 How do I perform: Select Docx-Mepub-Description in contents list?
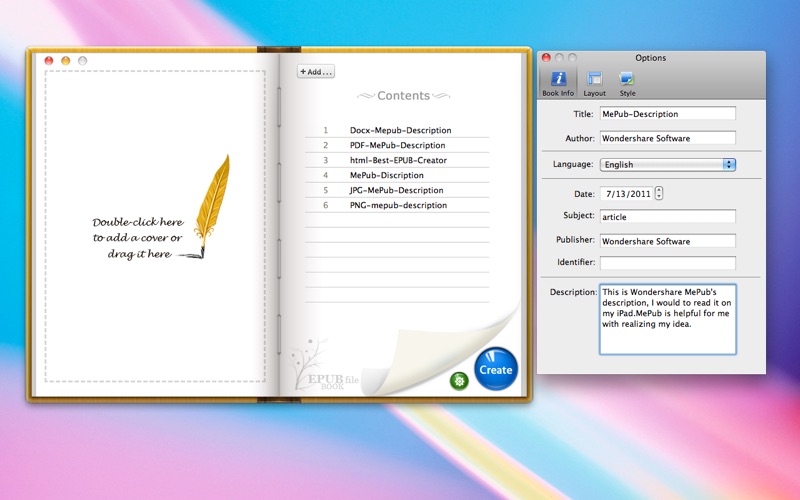(x=397, y=130)
